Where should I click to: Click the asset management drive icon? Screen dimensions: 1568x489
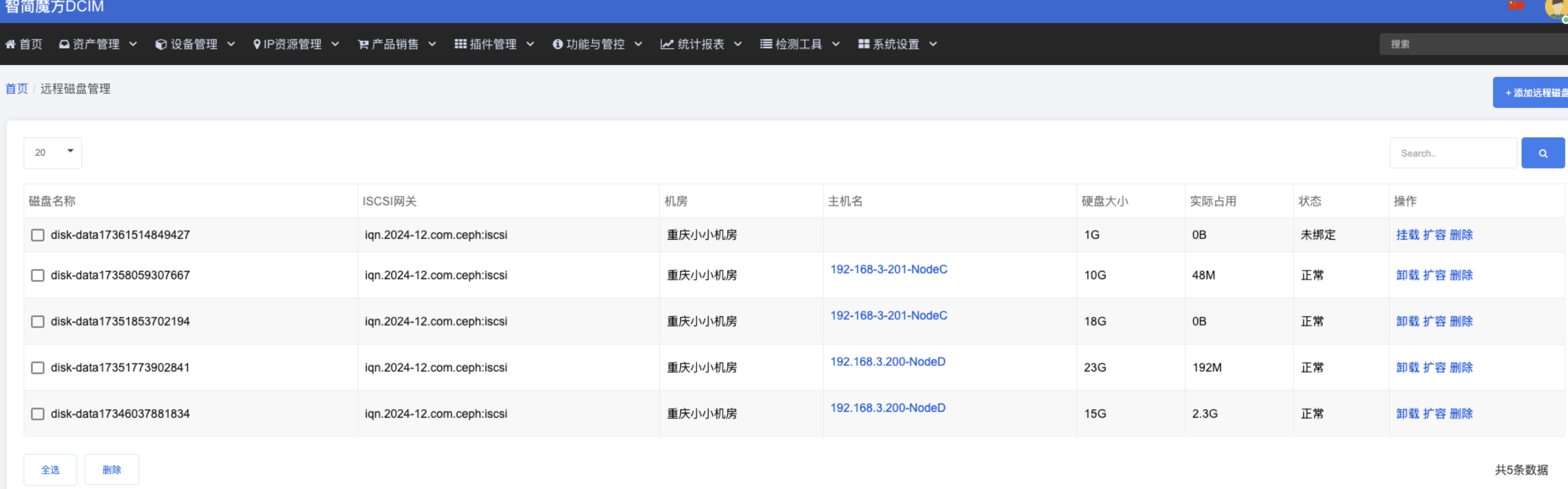pyautogui.click(x=64, y=44)
